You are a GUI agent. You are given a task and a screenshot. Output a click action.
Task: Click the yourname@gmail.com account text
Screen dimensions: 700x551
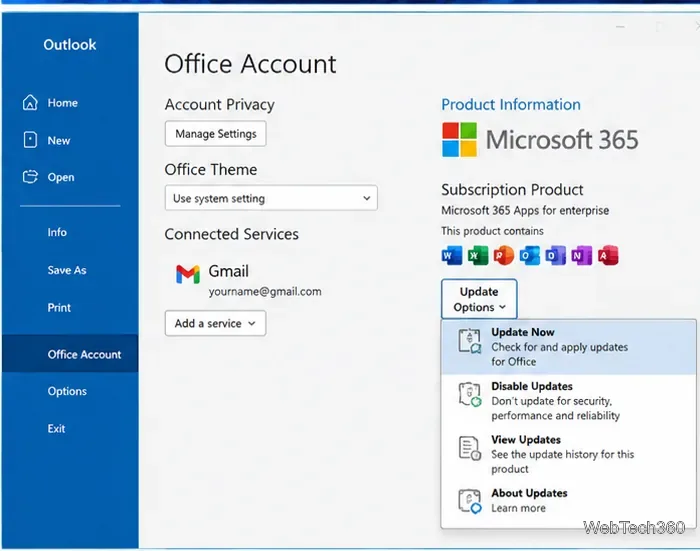tap(265, 292)
